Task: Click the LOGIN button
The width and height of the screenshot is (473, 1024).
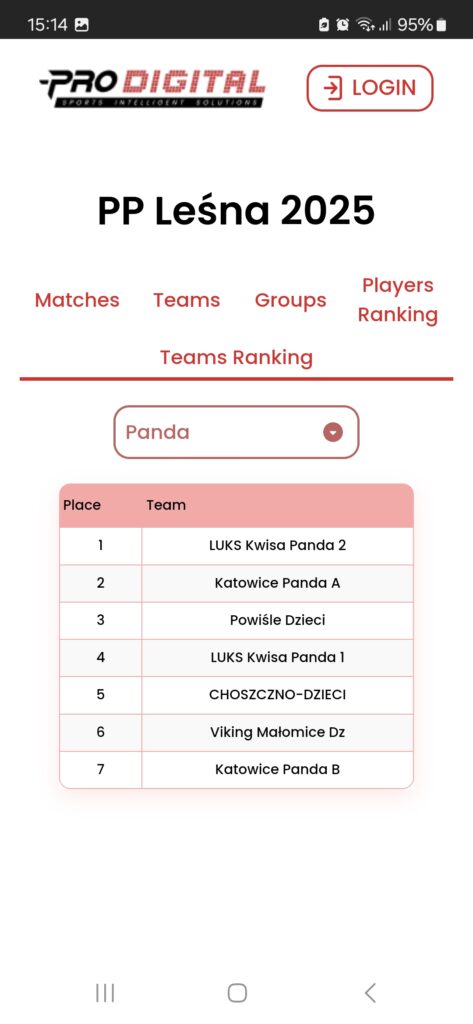Action: coord(370,88)
